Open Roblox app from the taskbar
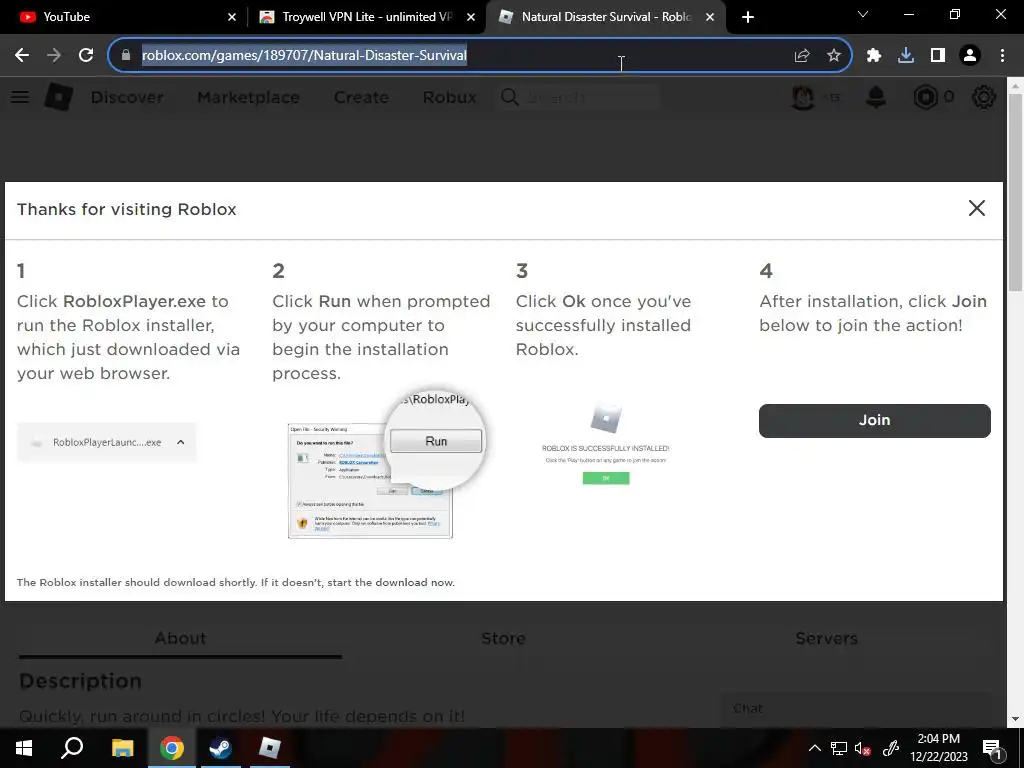 270,748
